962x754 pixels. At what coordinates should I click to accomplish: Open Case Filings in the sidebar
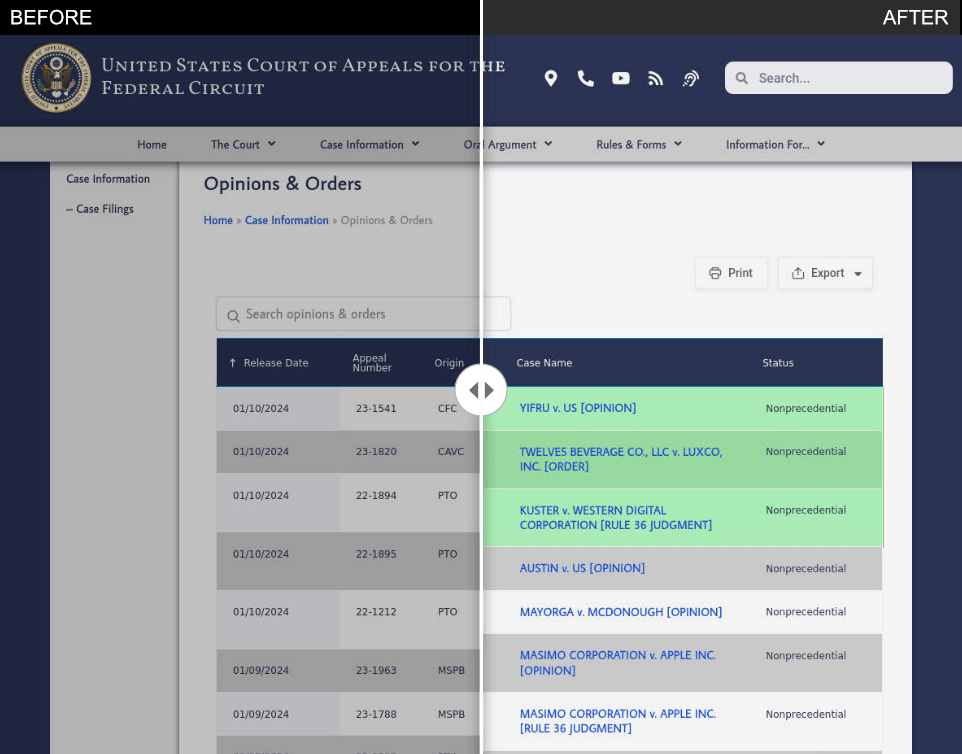click(x=105, y=209)
